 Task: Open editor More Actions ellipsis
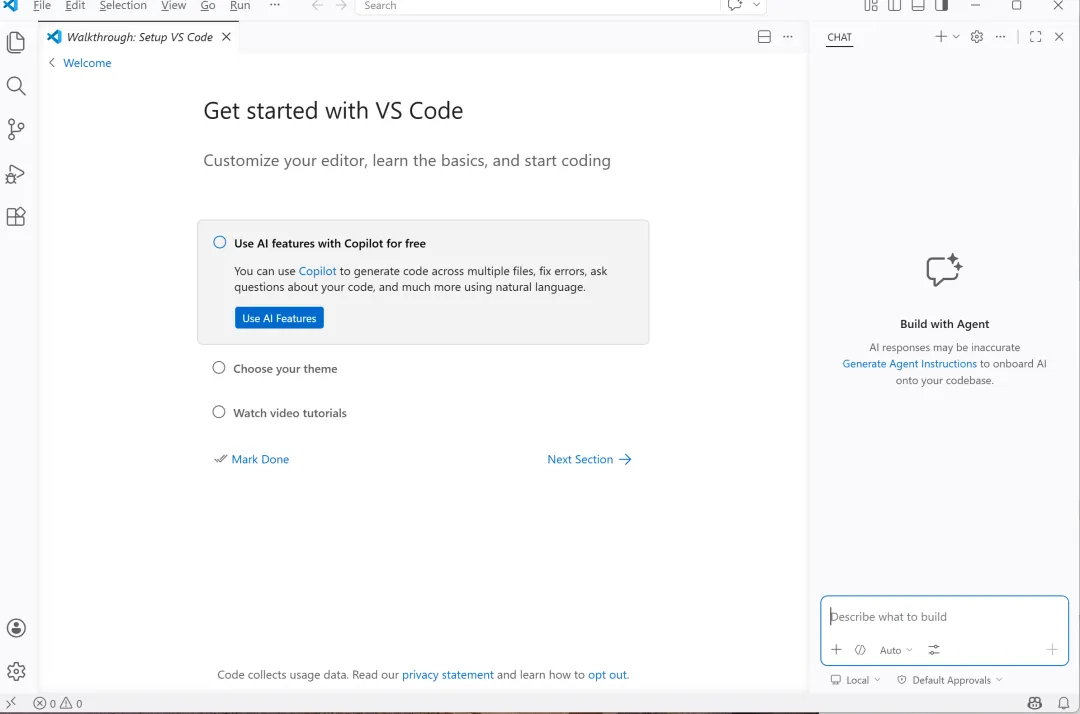pyautogui.click(x=788, y=36)
